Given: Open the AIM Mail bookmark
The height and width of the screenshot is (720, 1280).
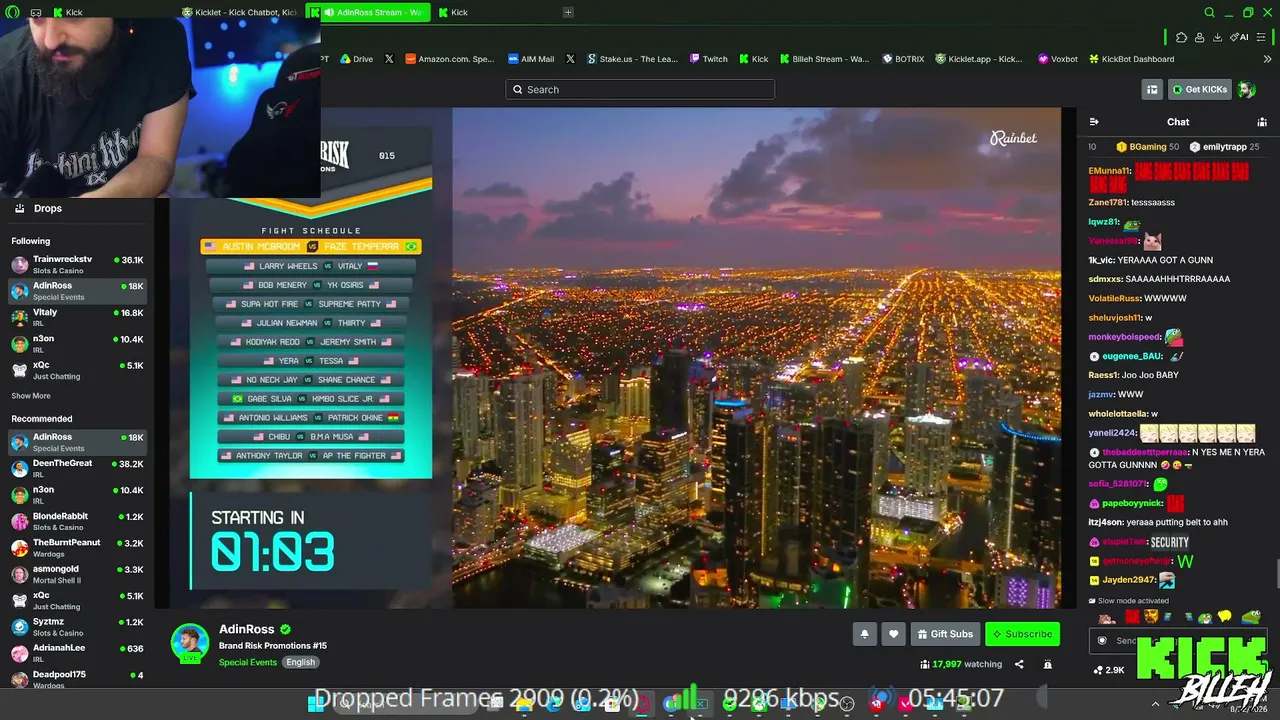Looking at the screenshot, I should (531, 59).
